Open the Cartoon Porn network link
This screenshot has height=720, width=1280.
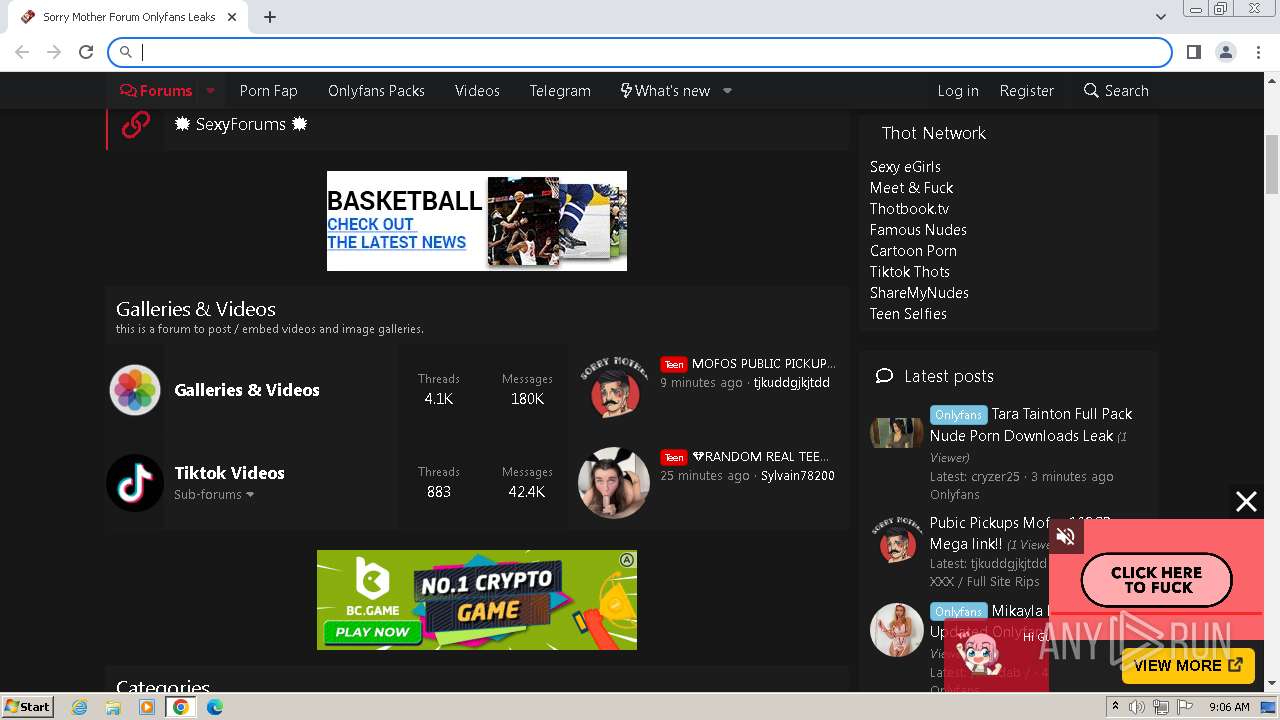(913, 250)
